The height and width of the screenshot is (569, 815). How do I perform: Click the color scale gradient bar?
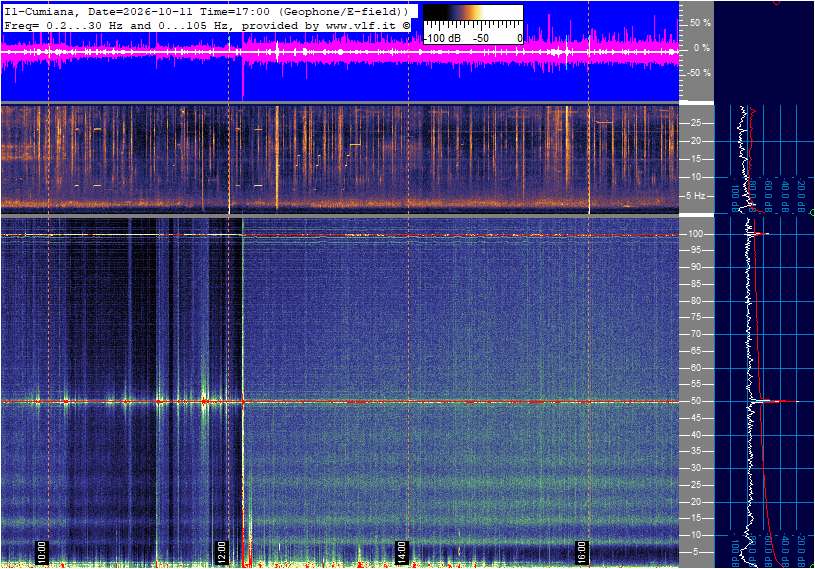473,12
